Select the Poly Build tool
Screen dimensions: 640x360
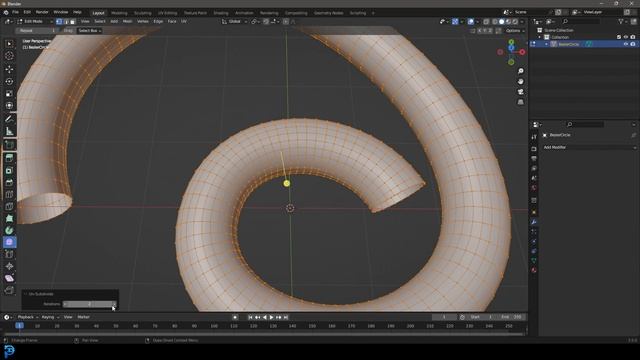click(x=9, y=218)
